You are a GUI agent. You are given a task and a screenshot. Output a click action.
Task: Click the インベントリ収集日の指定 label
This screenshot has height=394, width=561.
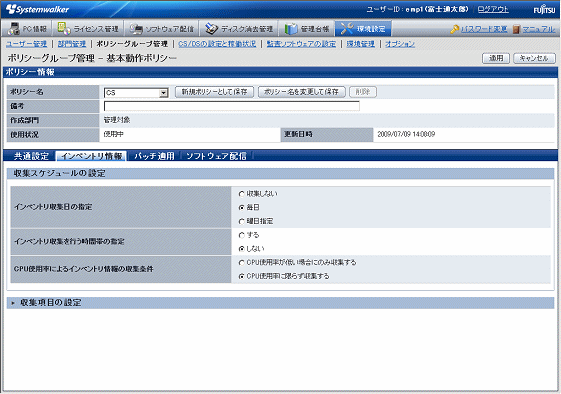click(53, 207)
